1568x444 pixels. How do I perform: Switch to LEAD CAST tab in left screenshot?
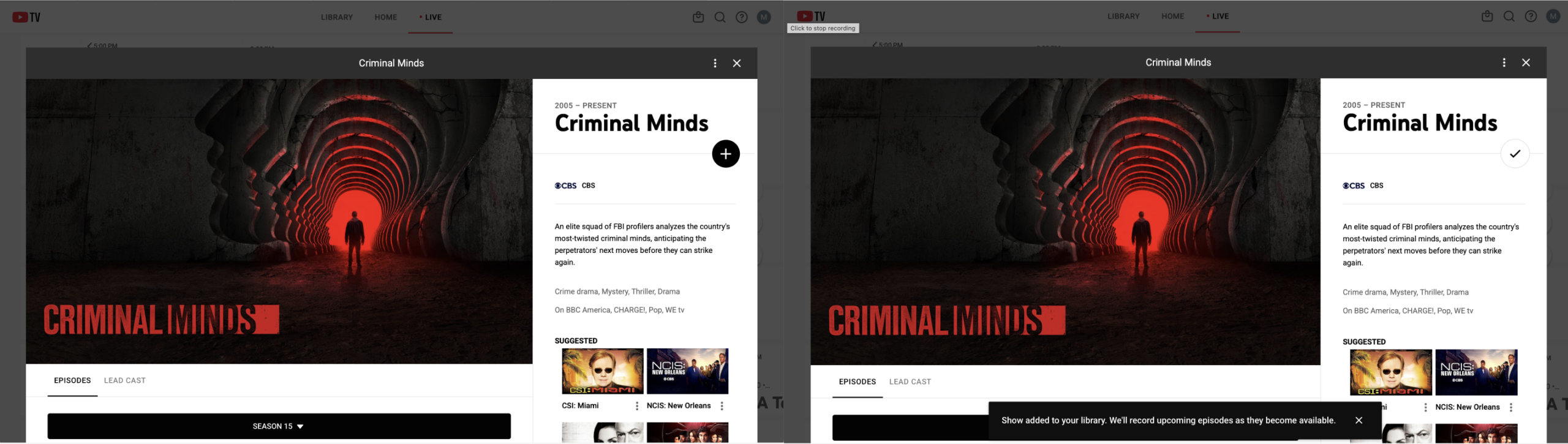coord(125,380)
